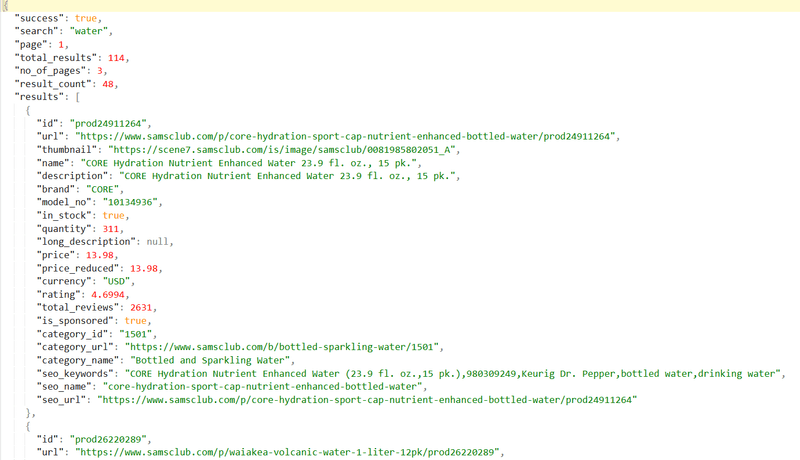Select the in_stock value true
Image resolution: width=800 pixels, height=460 pixels.
[x=113, y=215]
